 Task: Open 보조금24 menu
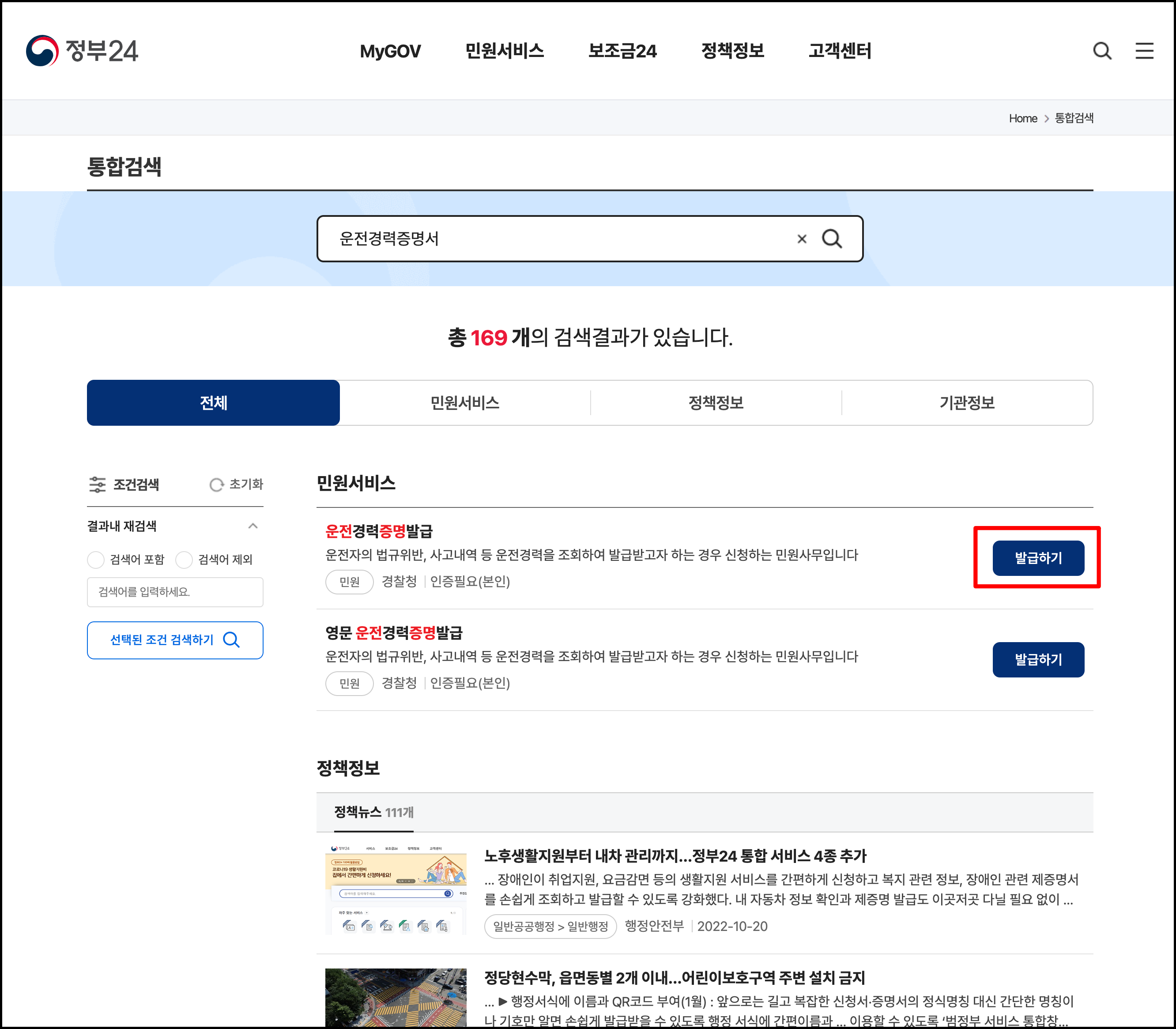click(x=623, y=51)
